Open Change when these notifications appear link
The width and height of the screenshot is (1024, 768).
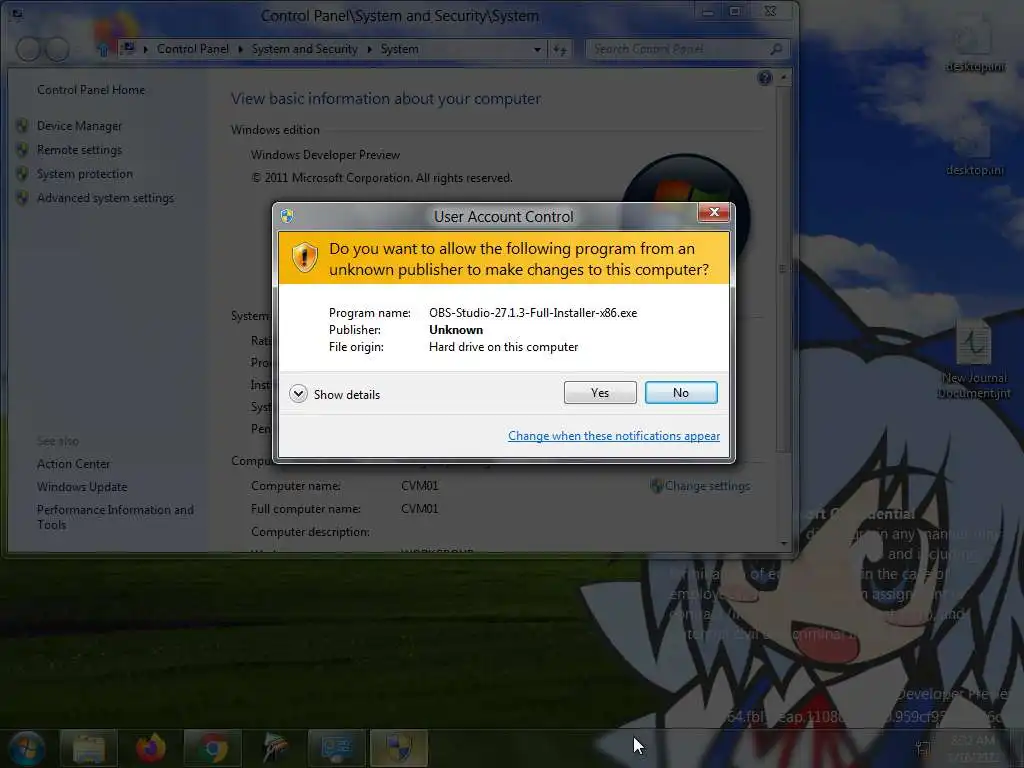point(613,436)
